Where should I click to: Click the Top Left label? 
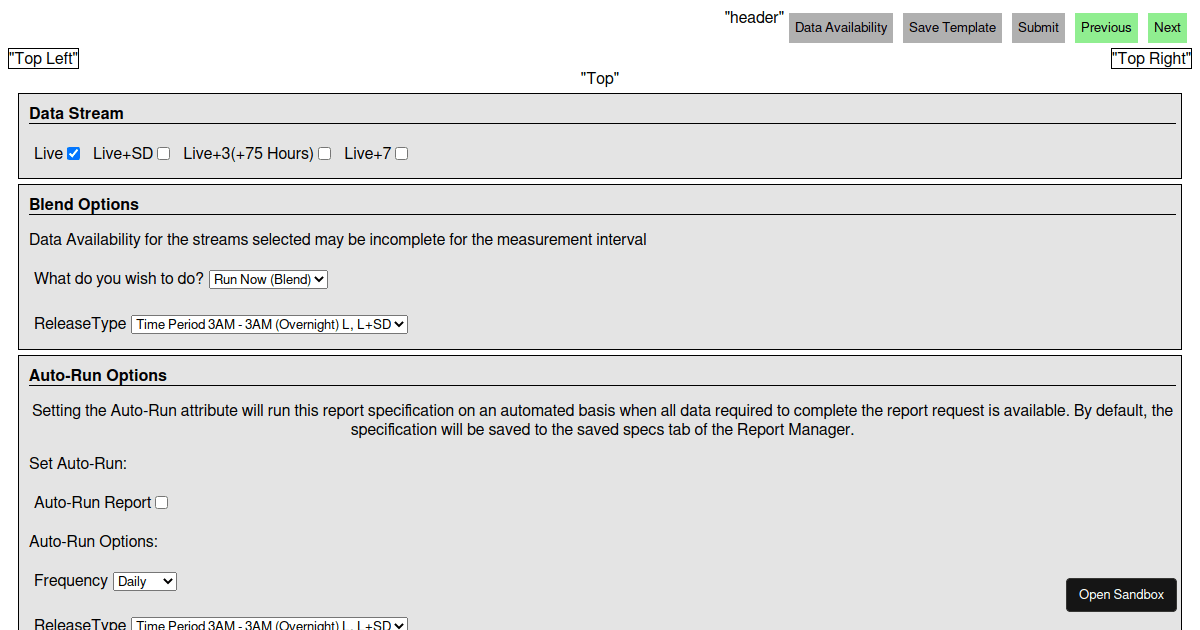point(43,58)
